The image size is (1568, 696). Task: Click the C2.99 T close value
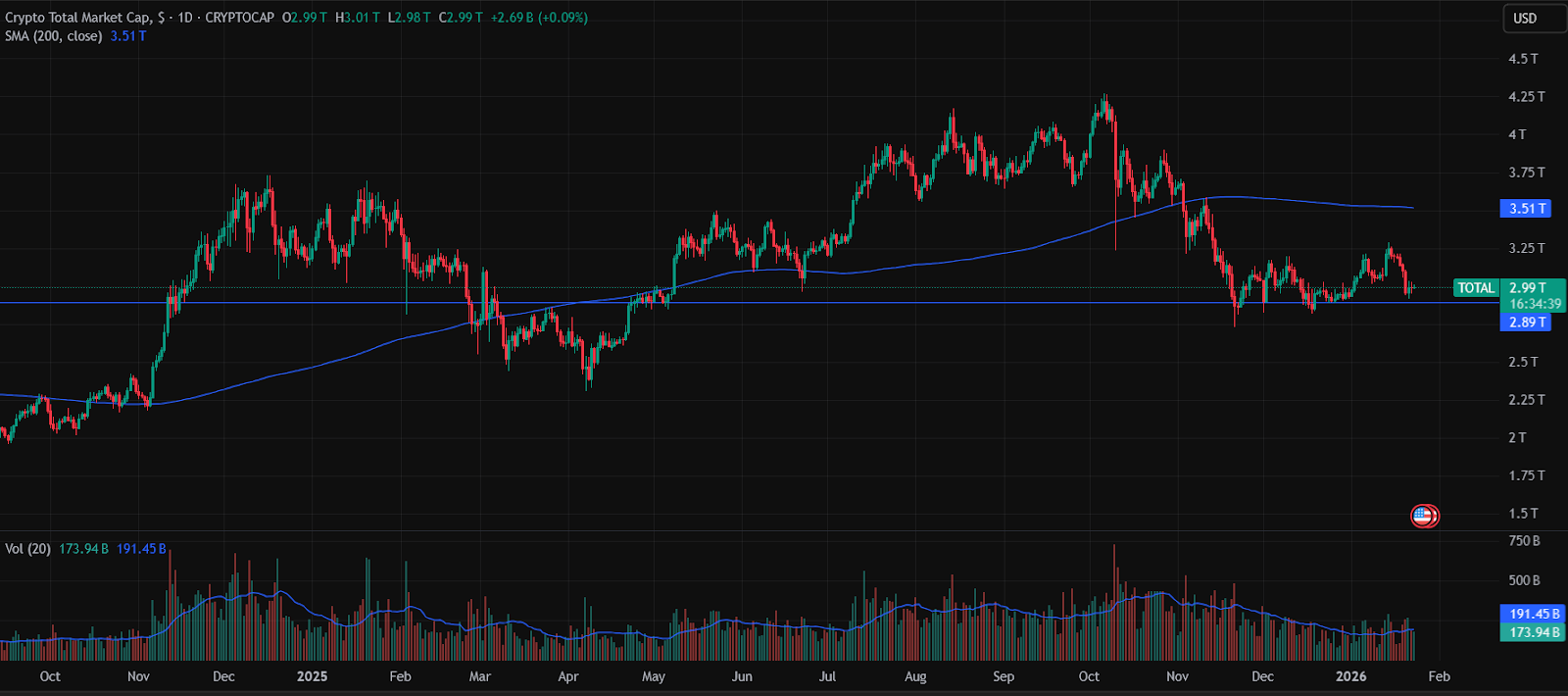click(461, 18)
